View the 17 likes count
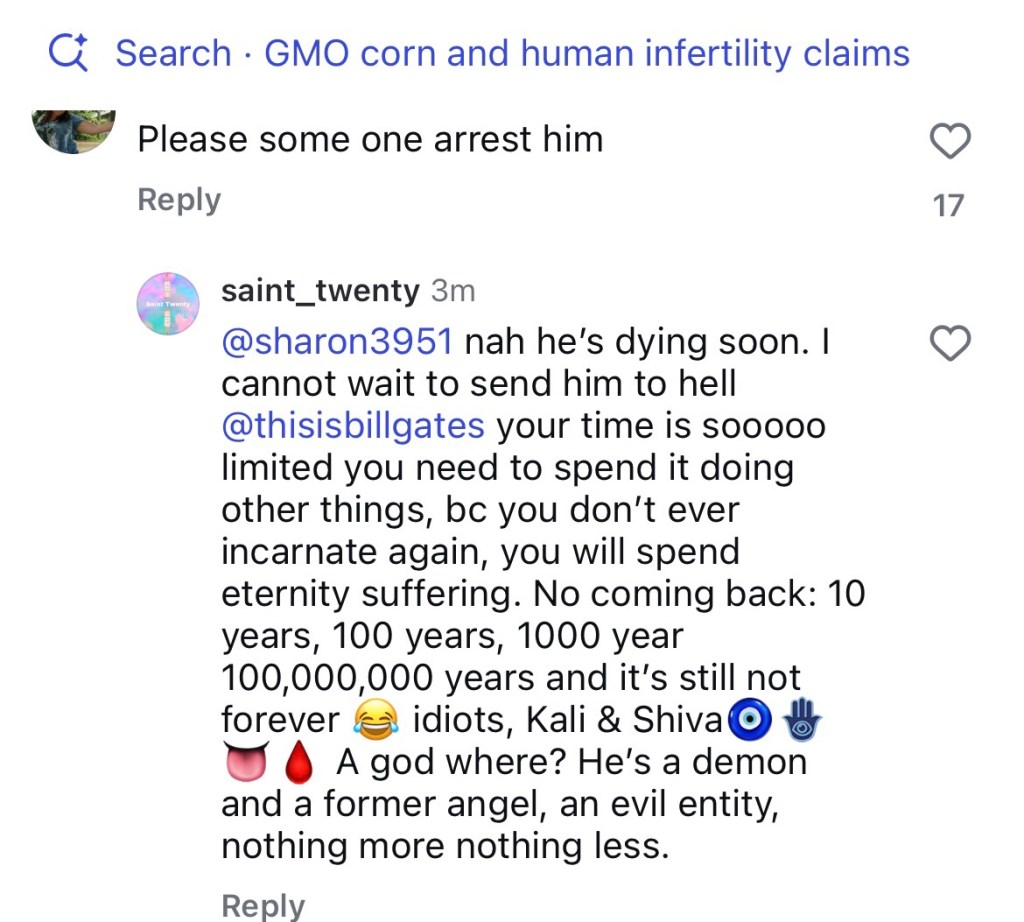1024x922 pixels. point(948,206)
